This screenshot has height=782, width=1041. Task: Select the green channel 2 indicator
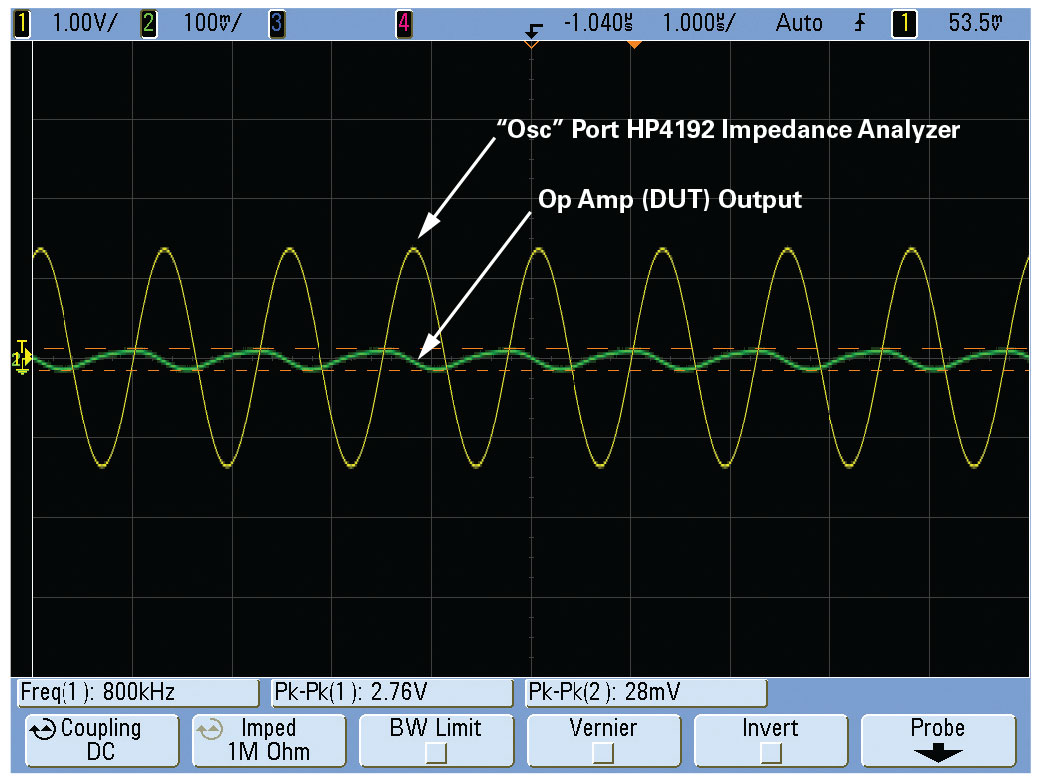(149, 24)
